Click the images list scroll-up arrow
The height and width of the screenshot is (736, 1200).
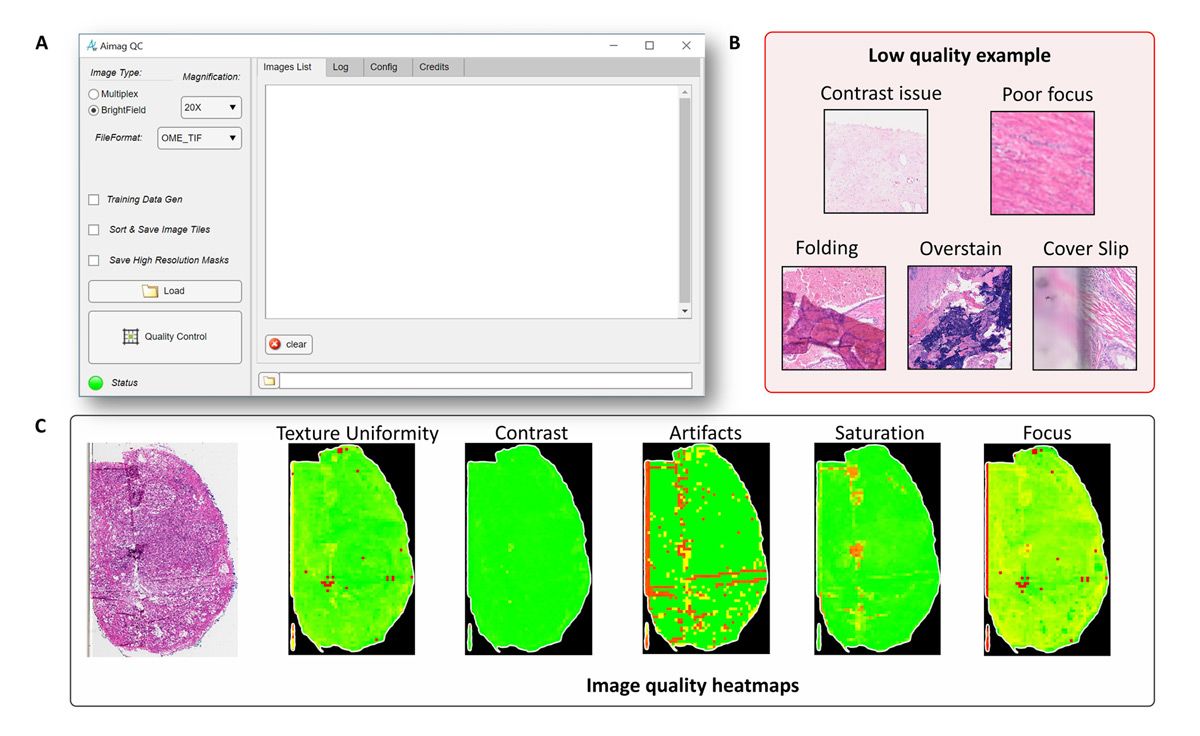[x=684, y=93]
